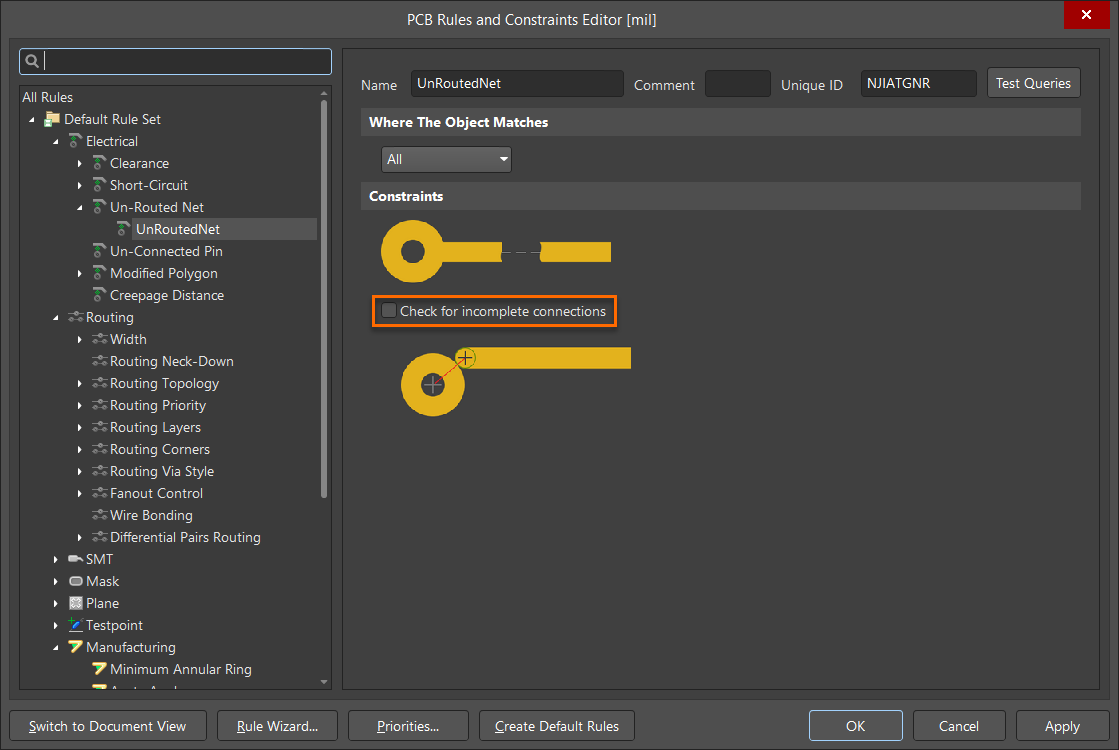Click the Routing Corners icon
Viewport: 1119px width, 750px height.
pyautogui.click(x=99, y=450)
